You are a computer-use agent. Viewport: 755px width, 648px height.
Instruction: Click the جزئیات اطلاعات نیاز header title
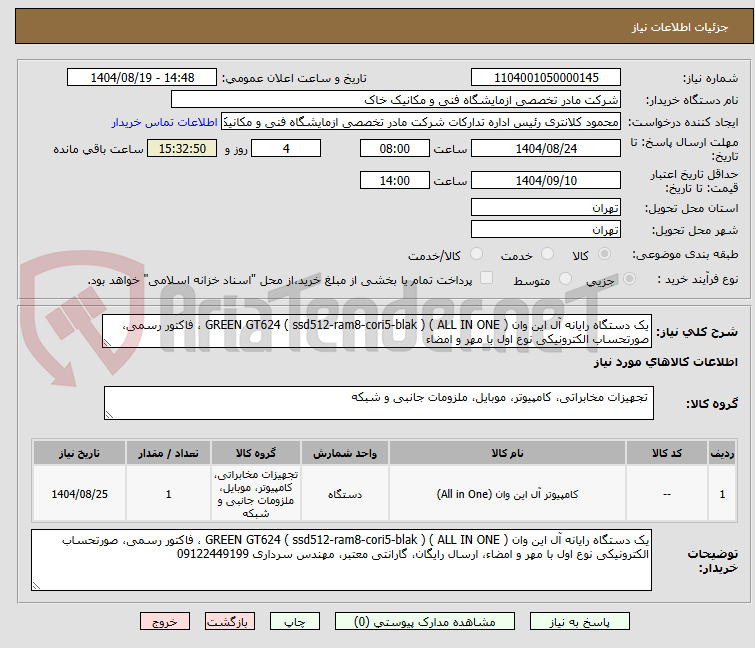click(679, 27)
